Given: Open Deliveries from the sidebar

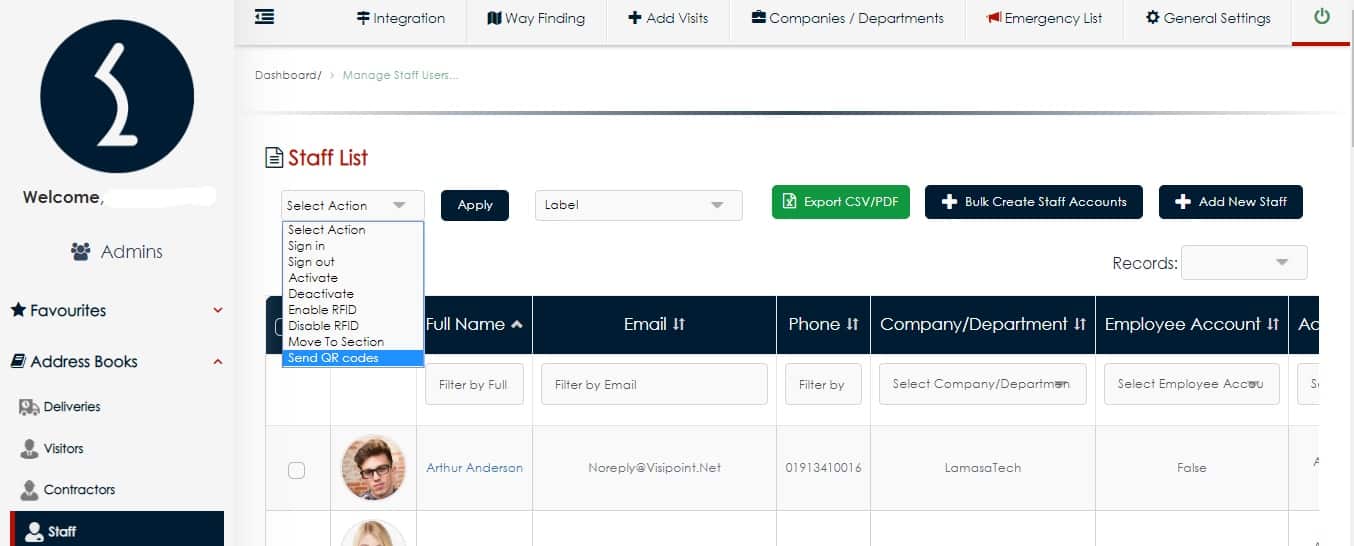Looking at the screenshot, I should (x=71, y=407).
